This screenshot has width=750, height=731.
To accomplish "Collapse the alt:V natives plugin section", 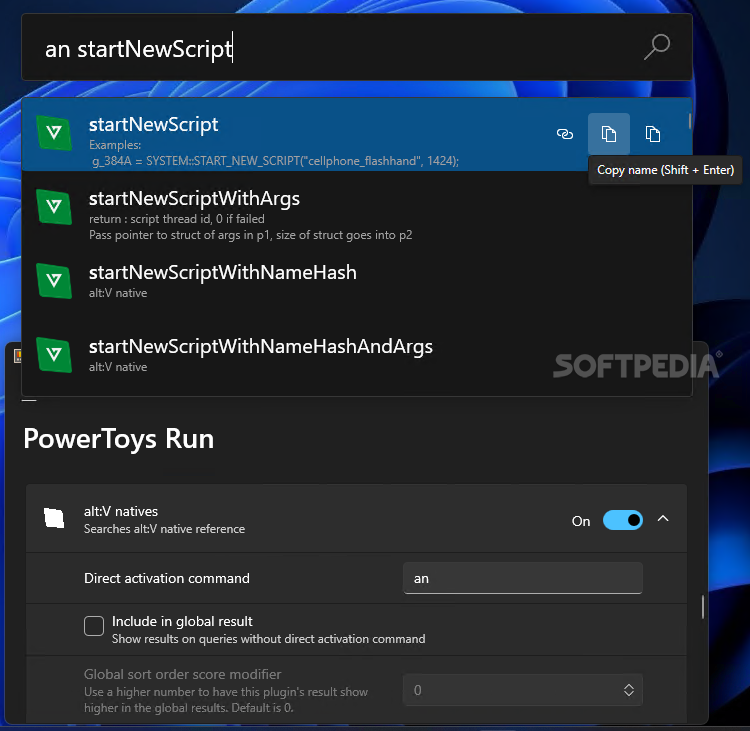I will [663, 519].
